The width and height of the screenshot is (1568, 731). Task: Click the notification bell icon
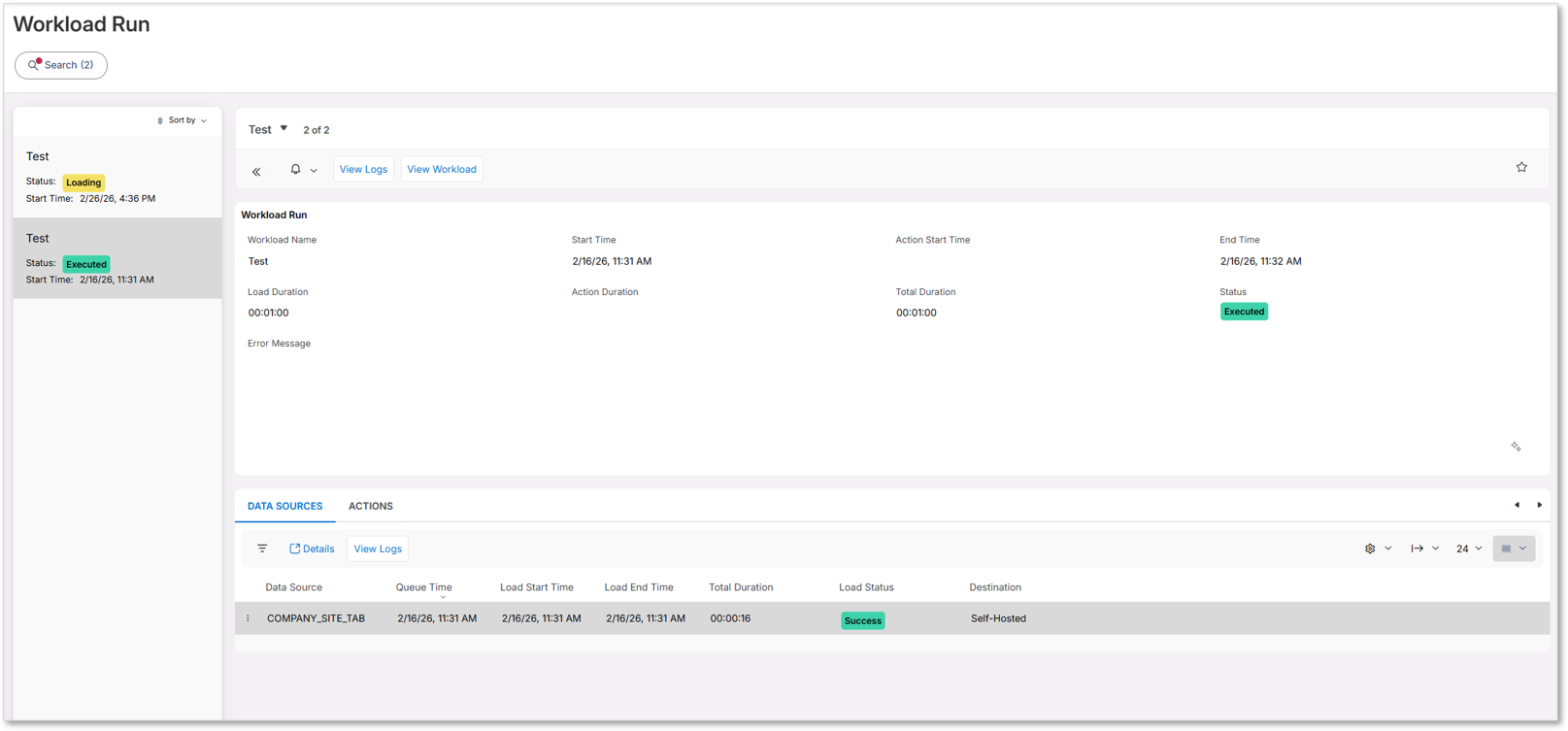(295, 169)
